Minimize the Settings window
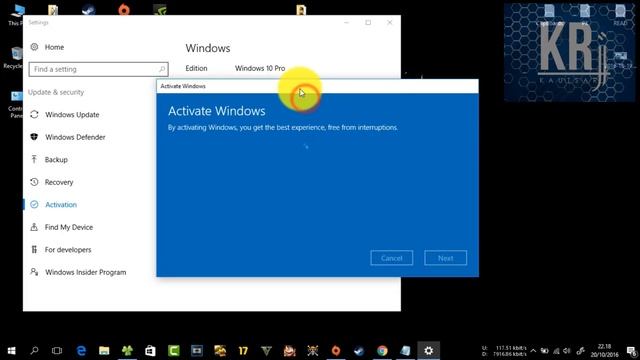Image resolution: width=640 pixels, height=360 pixels. pyautogui.click(x=346, y=22)
